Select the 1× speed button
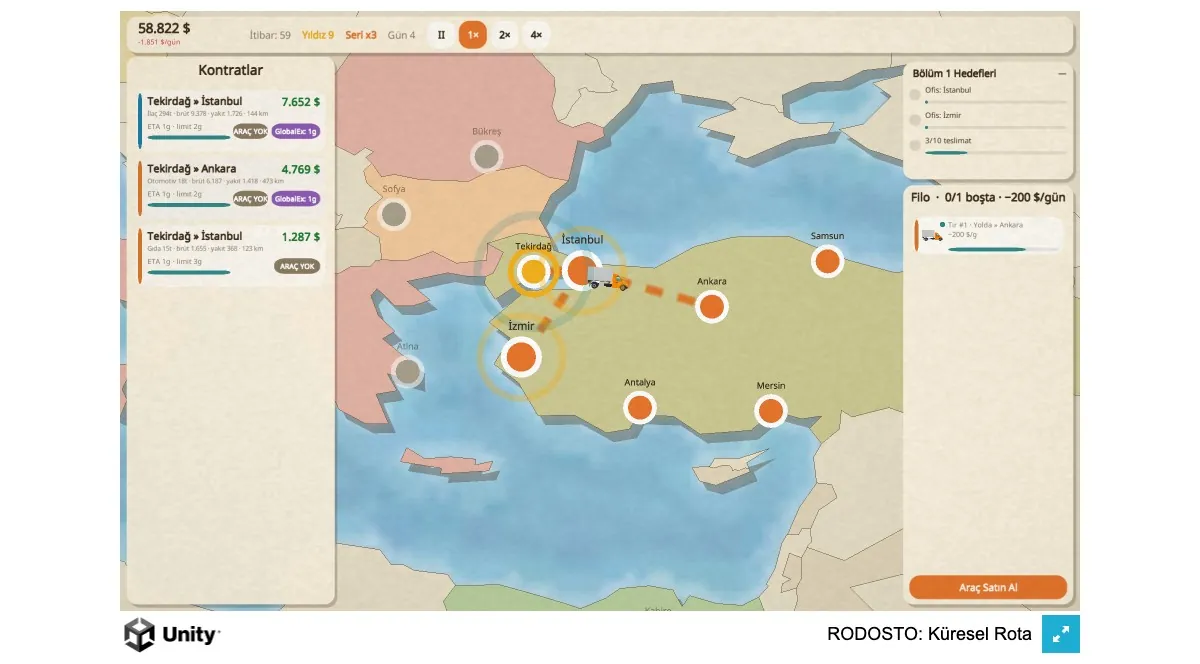The image size is (1200, 664). [x=473, y=35]
